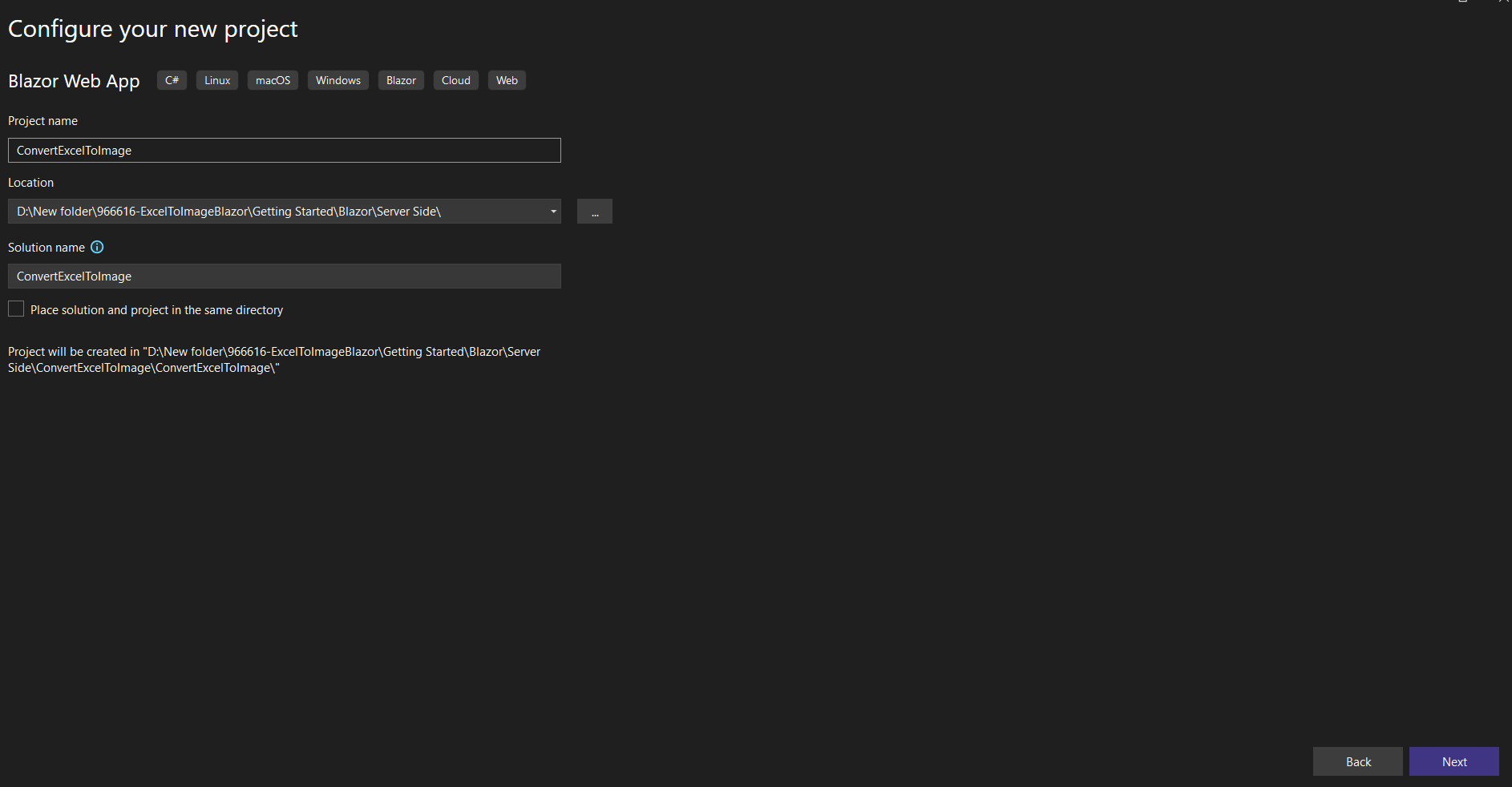Select the Linux platform tag
This screenshot has width=1512, height=787.
point(216,80)
